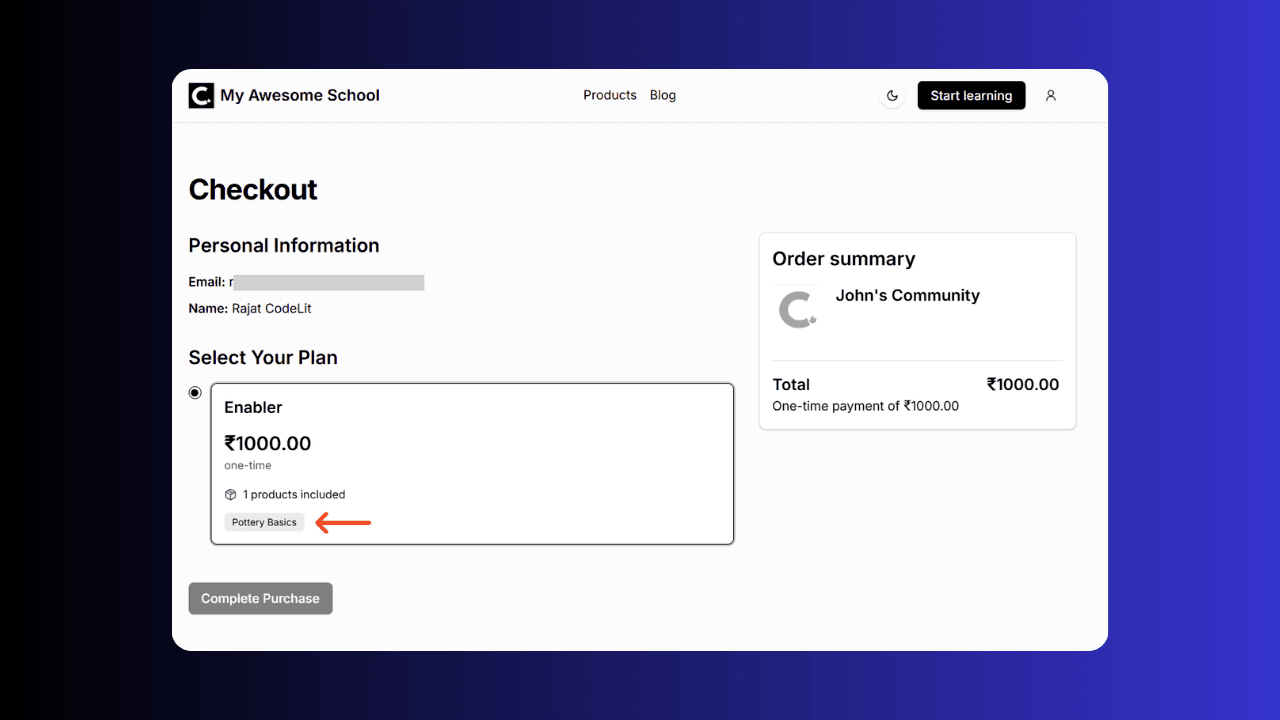
Task: Click the ₹1000.00 price in Enabler plan
Action: [x=268, y=443]
